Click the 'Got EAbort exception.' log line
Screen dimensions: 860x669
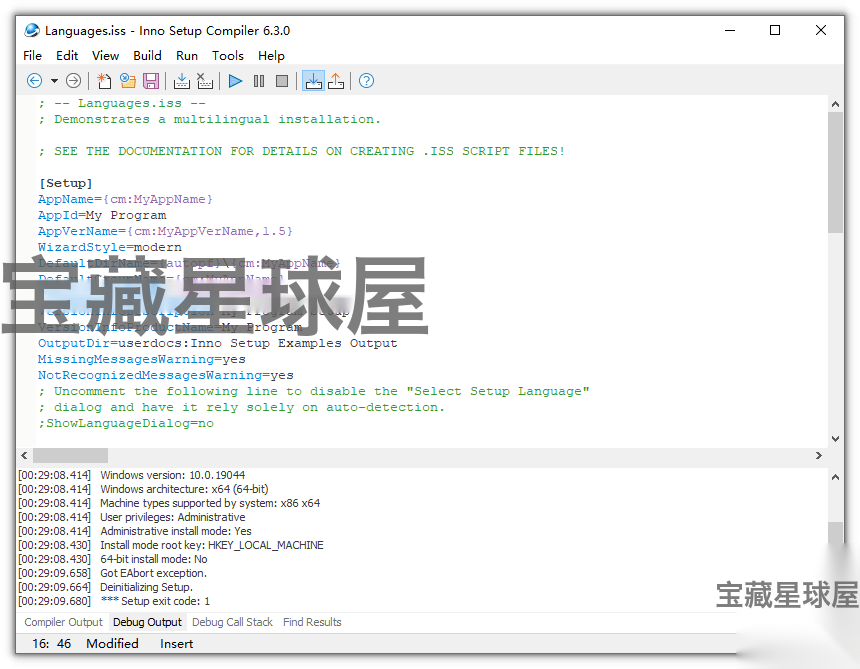tap(153, 573)
